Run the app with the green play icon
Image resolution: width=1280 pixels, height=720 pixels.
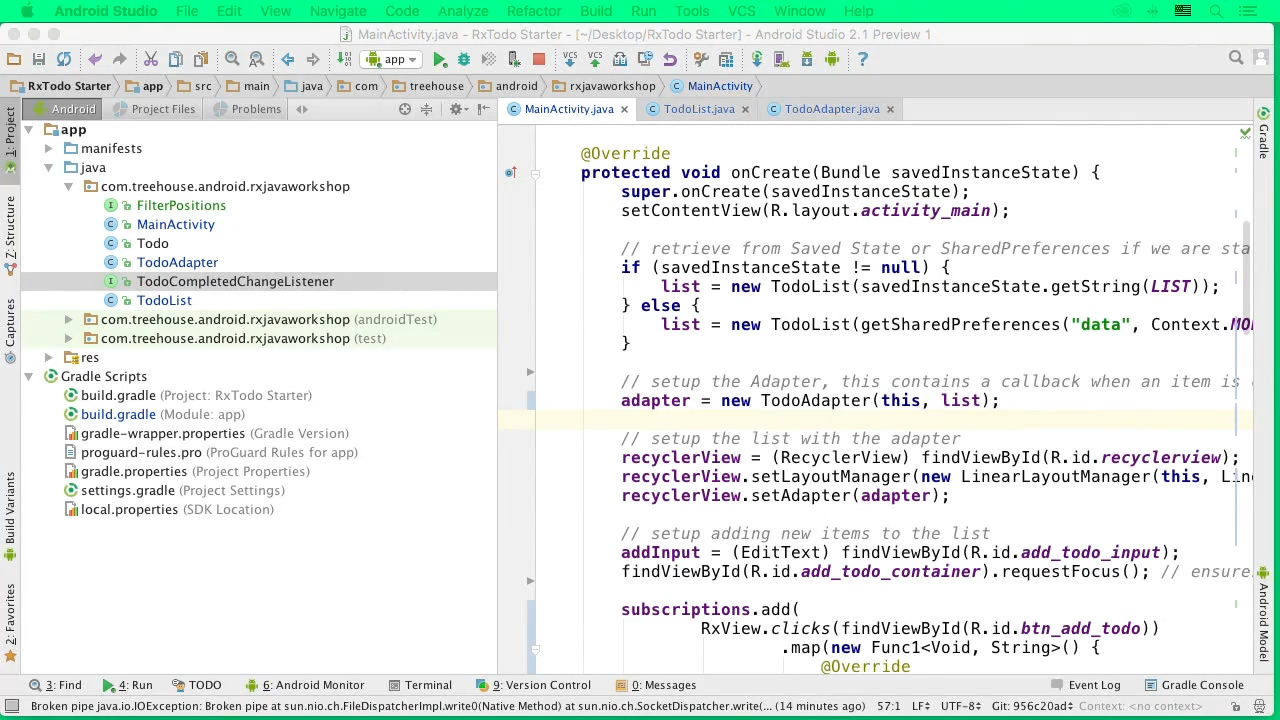[439, 59]
